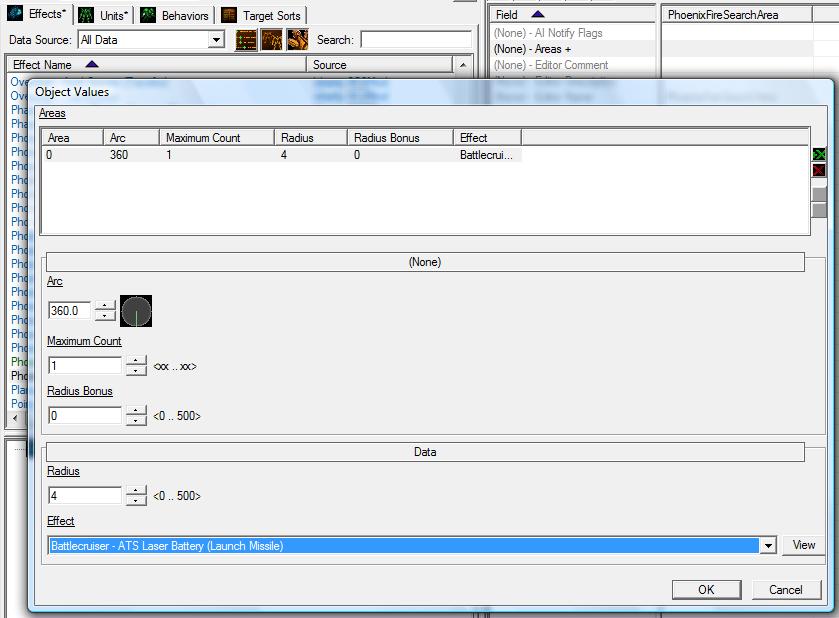The width and height of the screenshot is (839, 618).
Task: Dismiss the dialog with Cancel
Action: [x=785, y=590]
